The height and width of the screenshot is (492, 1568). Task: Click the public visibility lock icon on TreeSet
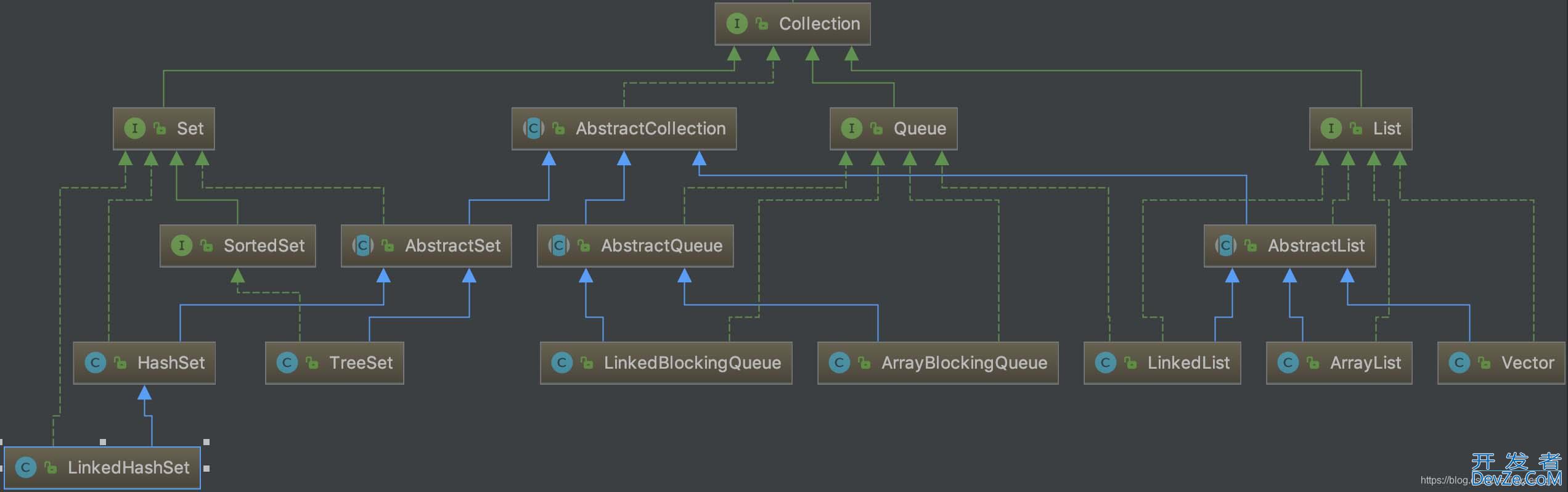(x=312, y=363)
